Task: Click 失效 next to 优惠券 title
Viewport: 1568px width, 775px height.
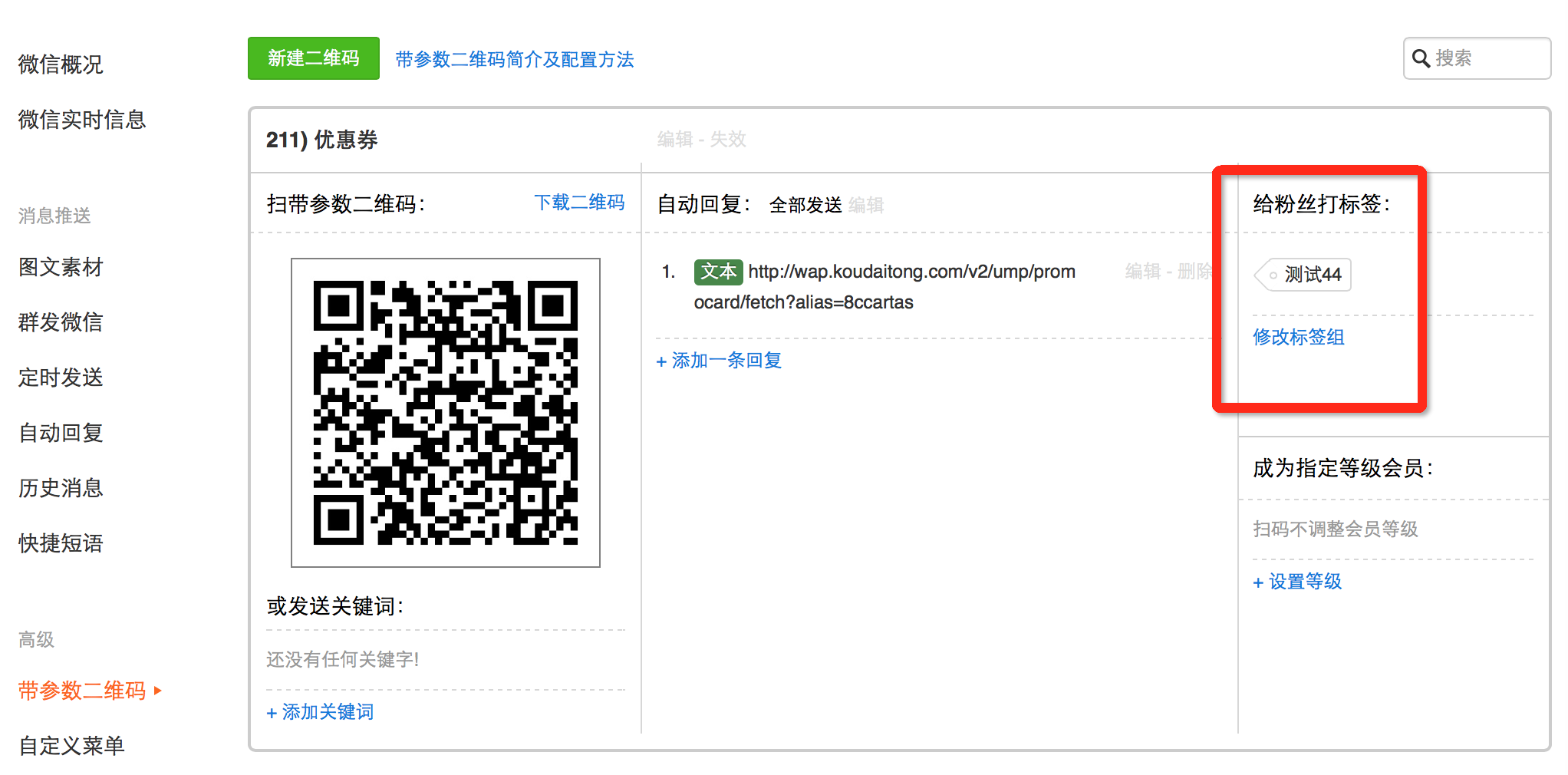Action: [728, 139]
